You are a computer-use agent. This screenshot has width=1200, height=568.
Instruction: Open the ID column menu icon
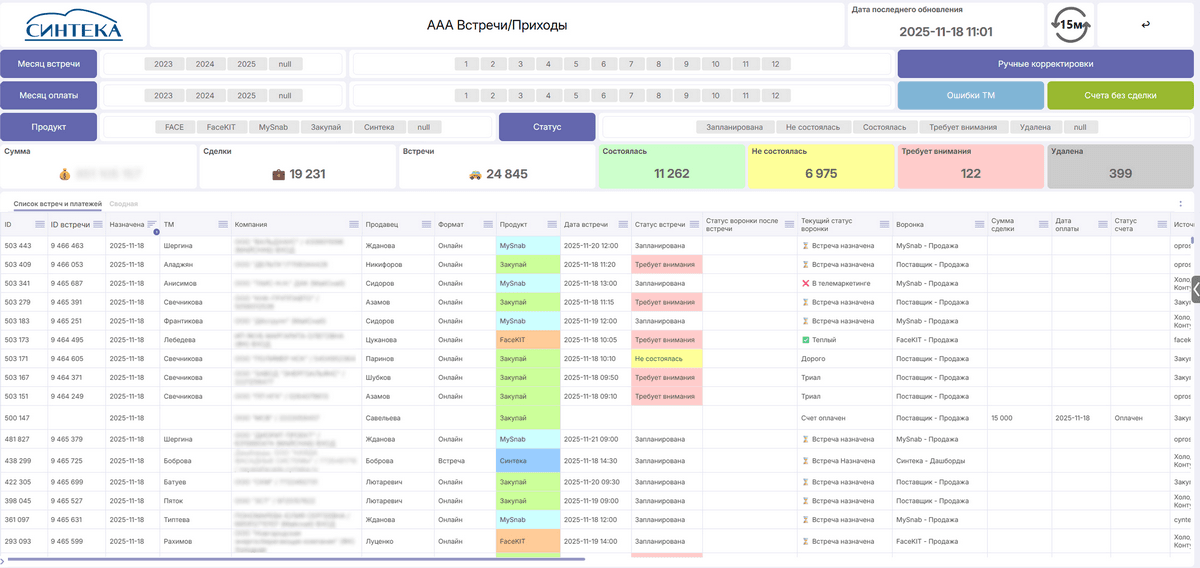click(x=40, y=224)
